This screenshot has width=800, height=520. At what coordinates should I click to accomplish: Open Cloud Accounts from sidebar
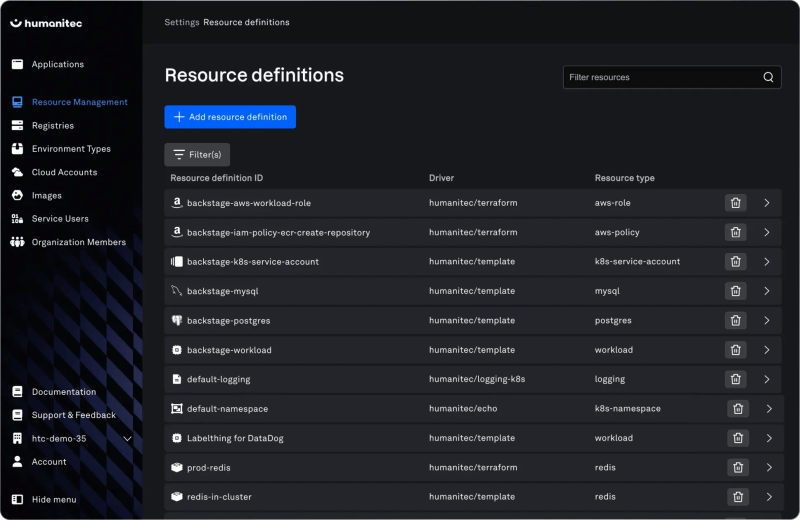point(64,172)
